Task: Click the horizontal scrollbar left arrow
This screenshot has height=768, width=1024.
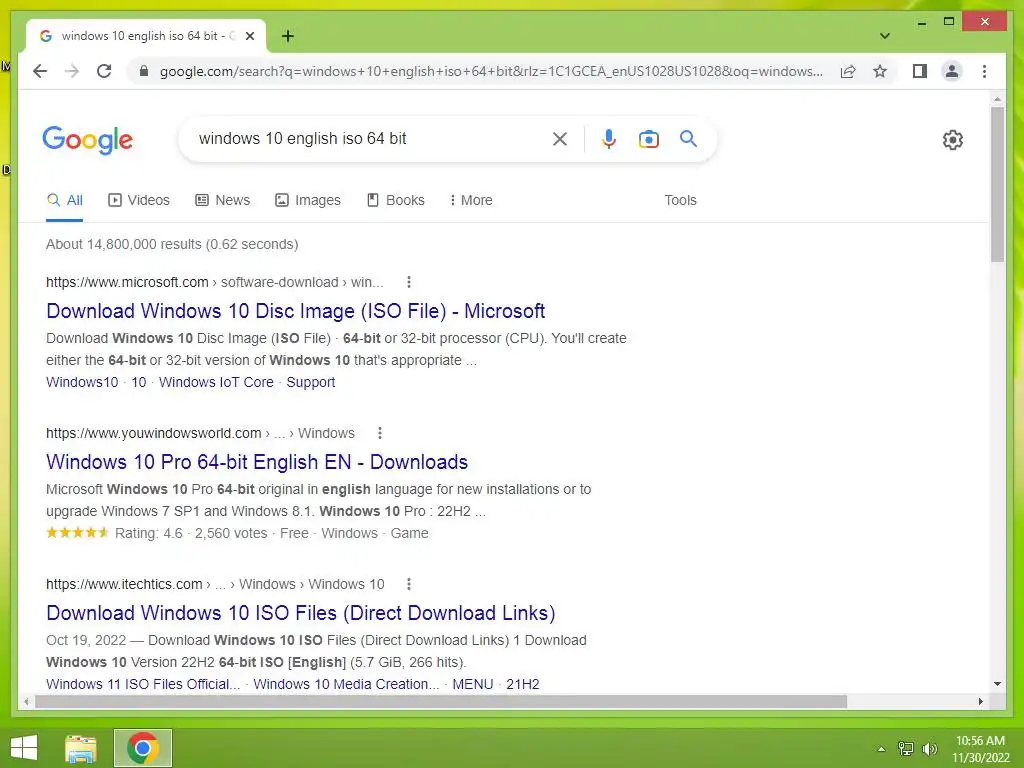Action: pyautogui.click(x=26, y=701)
